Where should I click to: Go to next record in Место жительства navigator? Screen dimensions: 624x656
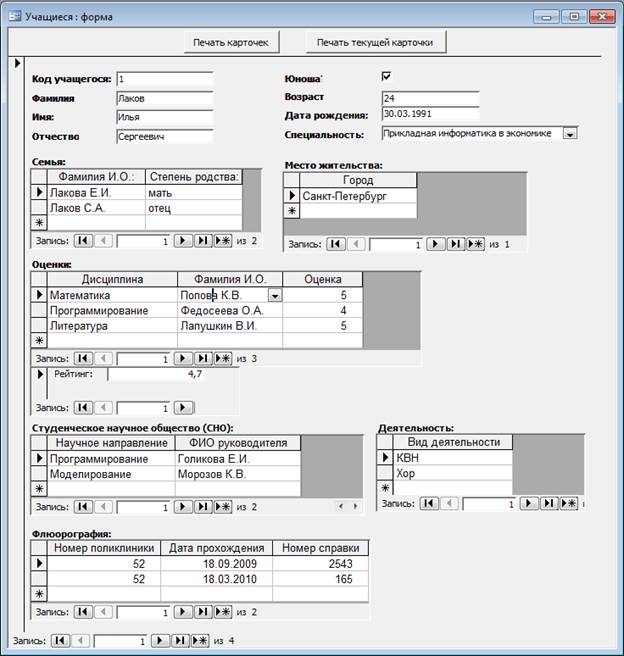pos(435,244)
